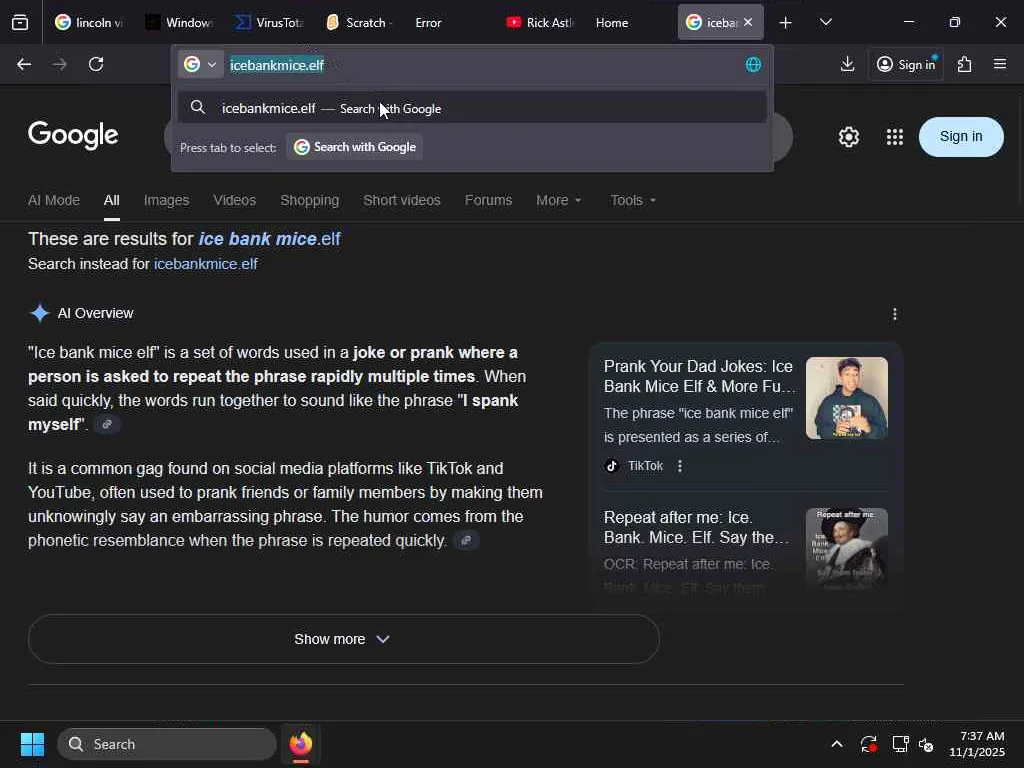Open the downloads panel
Image resolution: width=1024 pixels, height=768 pixels.
click(x=847, y=64)
